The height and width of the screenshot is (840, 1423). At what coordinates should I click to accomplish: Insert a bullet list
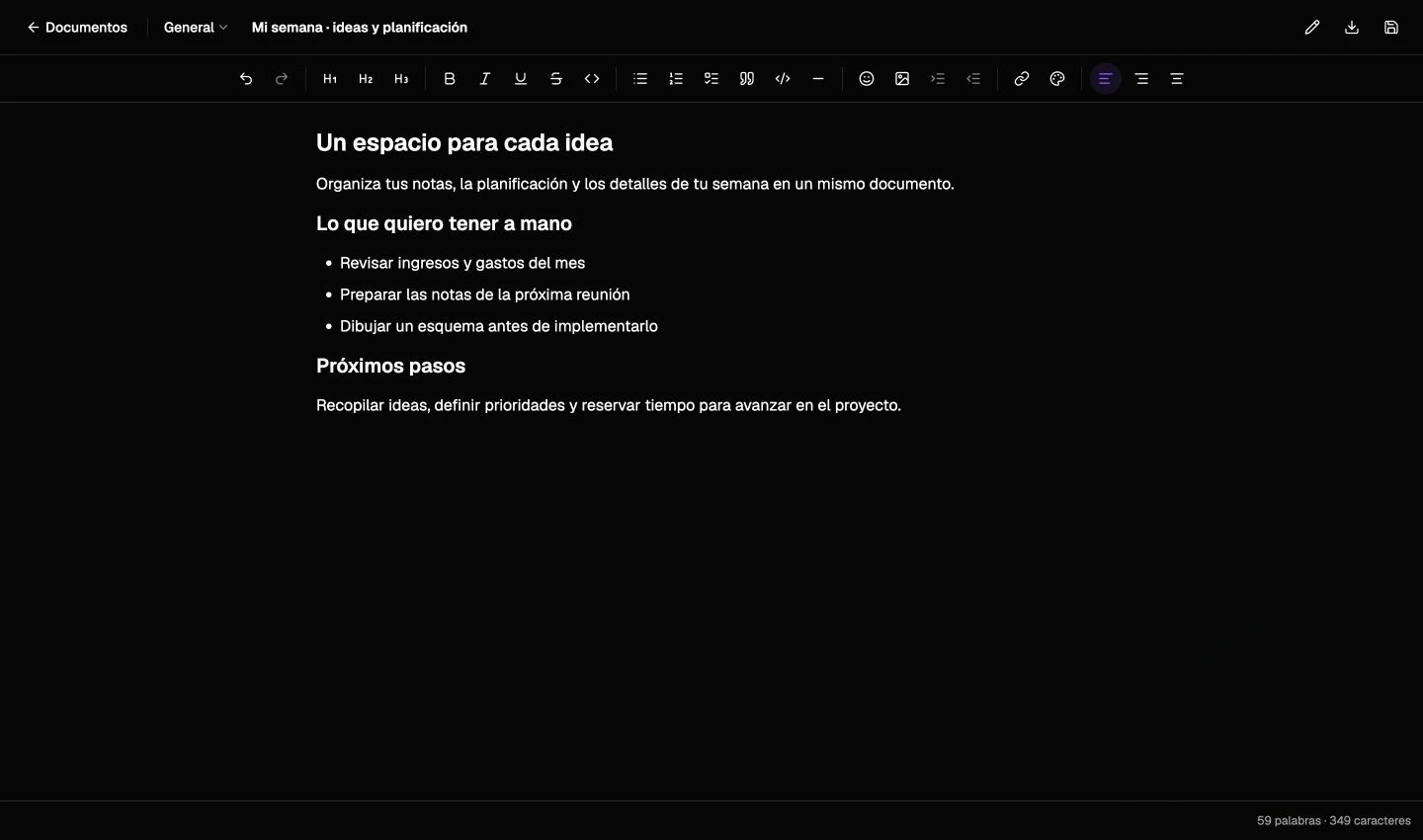point(640,79)
